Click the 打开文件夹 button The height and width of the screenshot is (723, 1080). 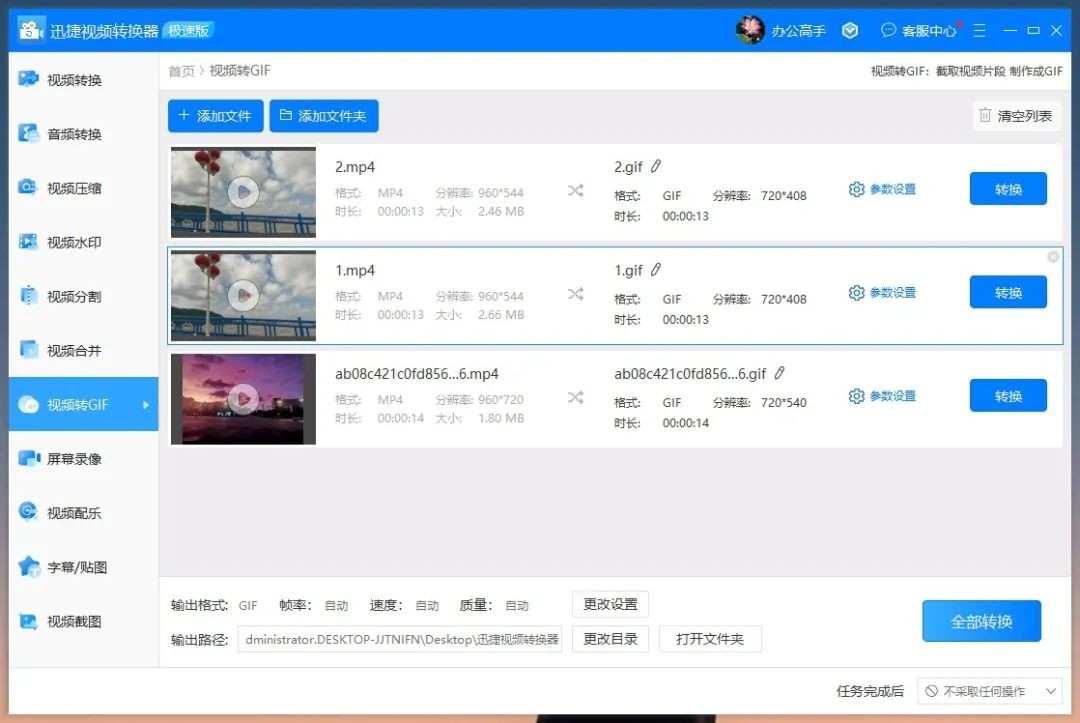(710, 638)
